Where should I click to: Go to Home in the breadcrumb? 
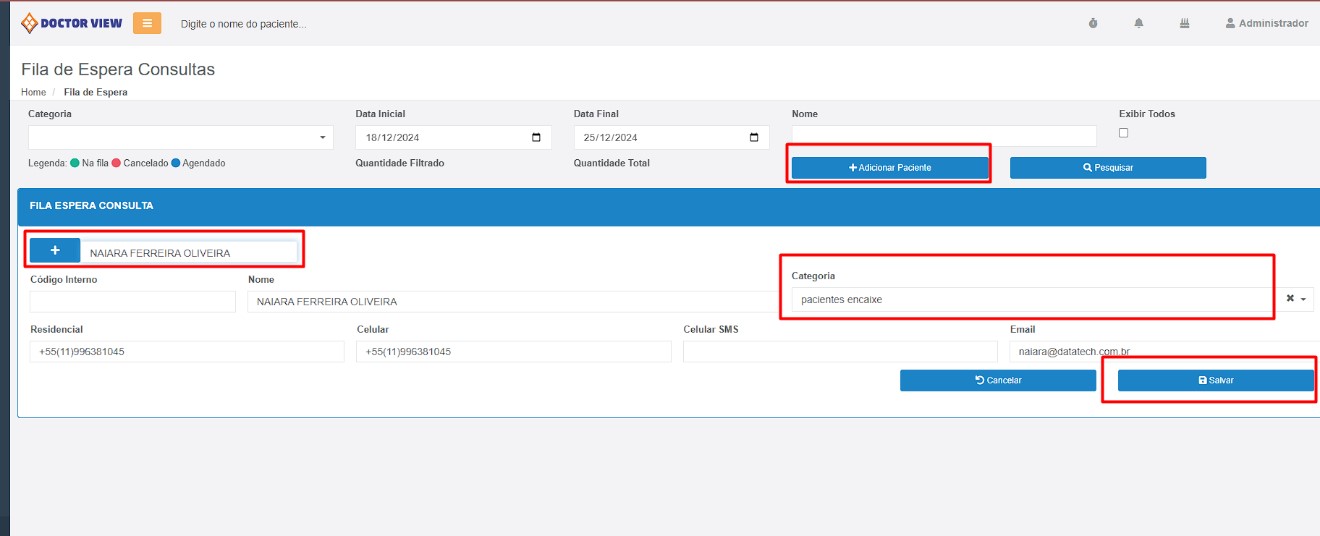point(33,92)
